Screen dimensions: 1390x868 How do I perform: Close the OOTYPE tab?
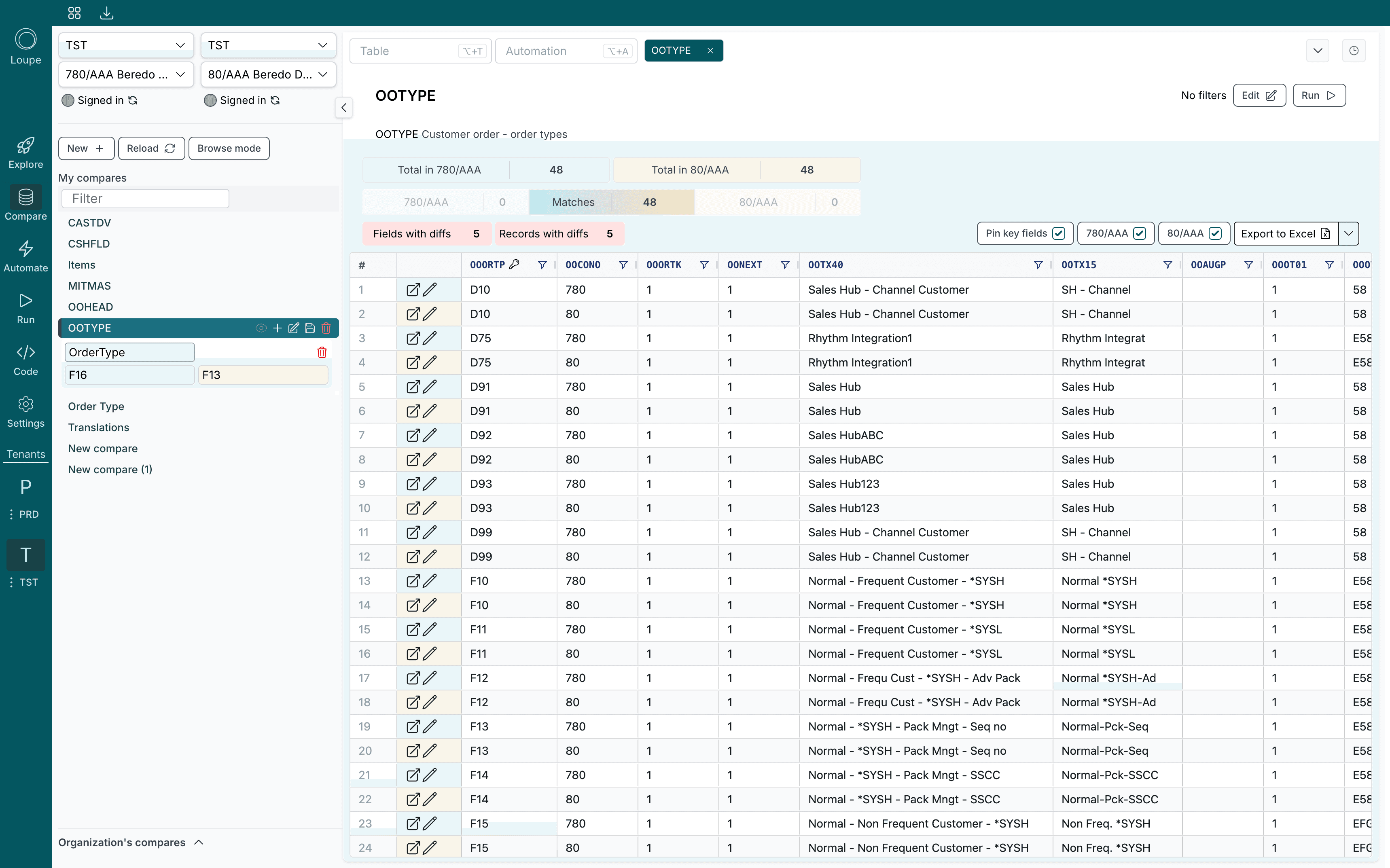point(710,51)
